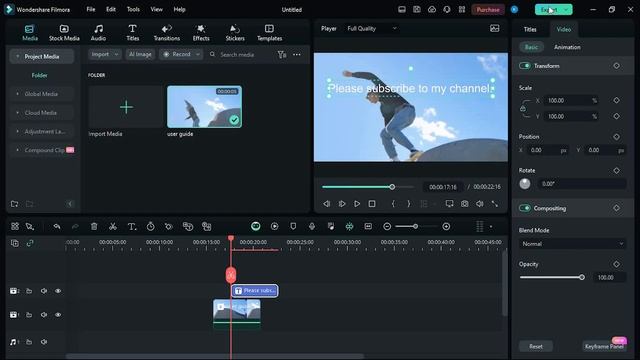Open the Import dropdown
The width and height of the screenshot is (640, 360).
(104, 54)
